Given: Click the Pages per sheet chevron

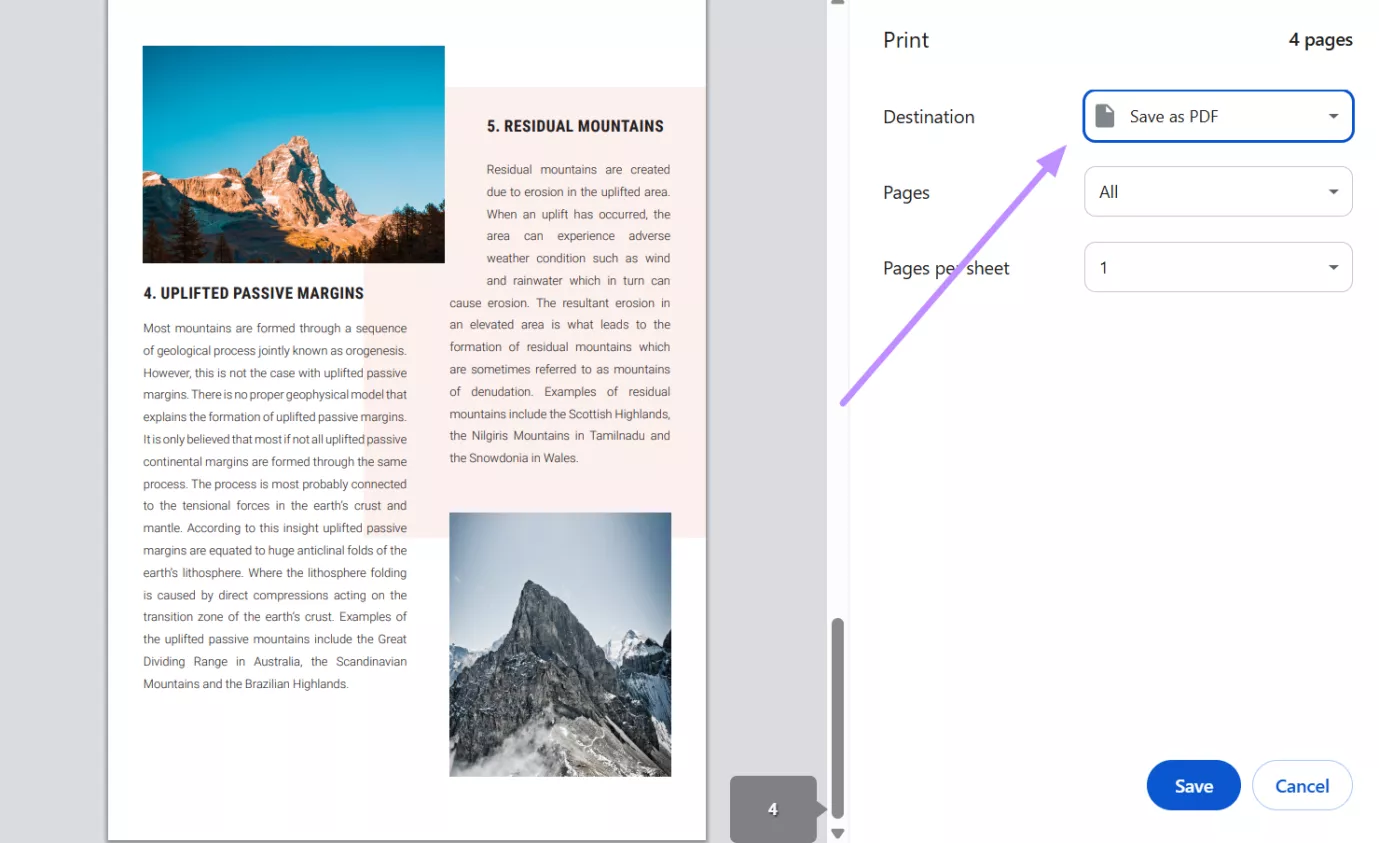Looking at the screenshot, I should pyautogui.click(x=1333, y=267).
